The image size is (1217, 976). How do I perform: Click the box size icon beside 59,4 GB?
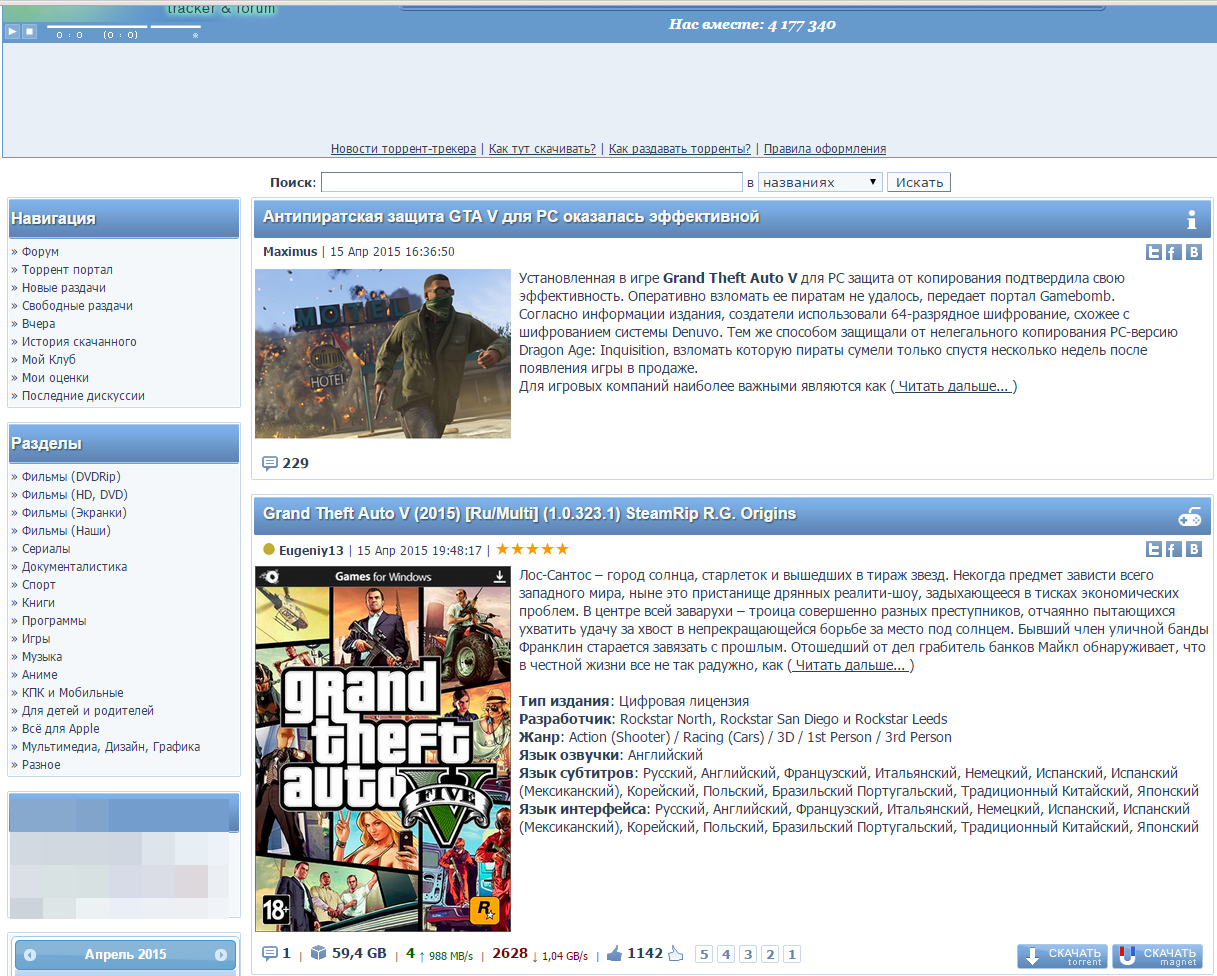tap(319, 953)
